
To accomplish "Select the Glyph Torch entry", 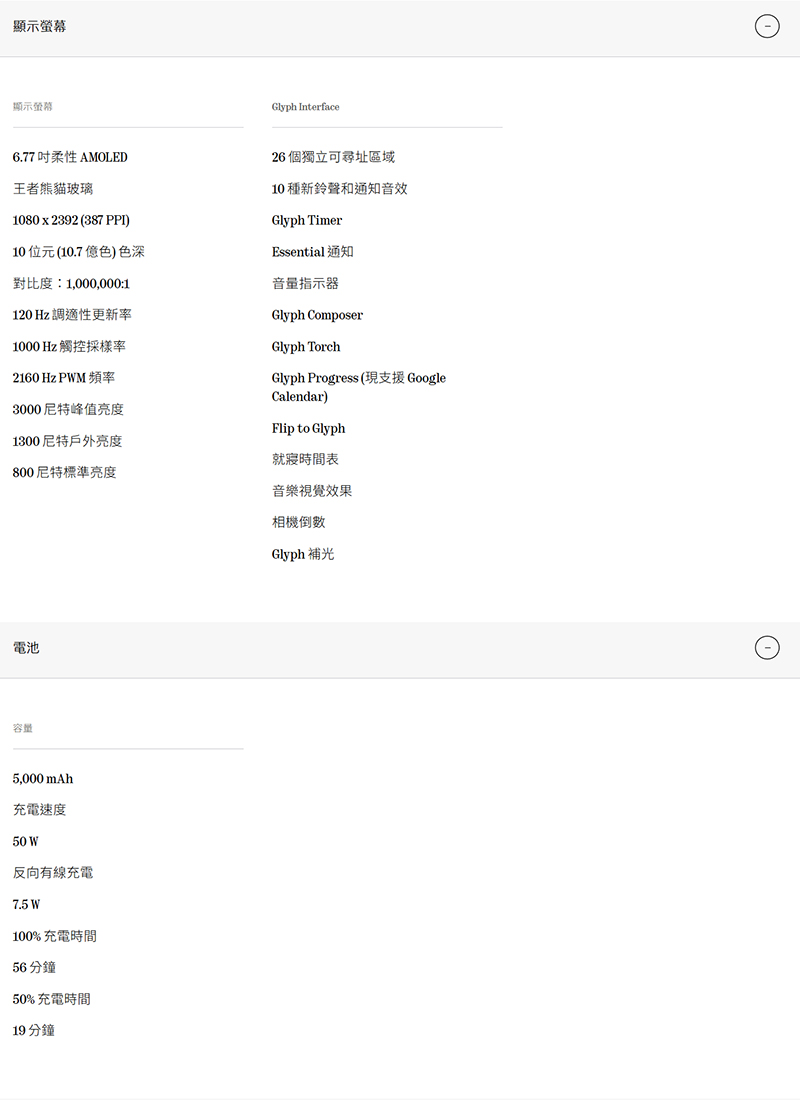I will pyautogui.click(x=306, y=346).
